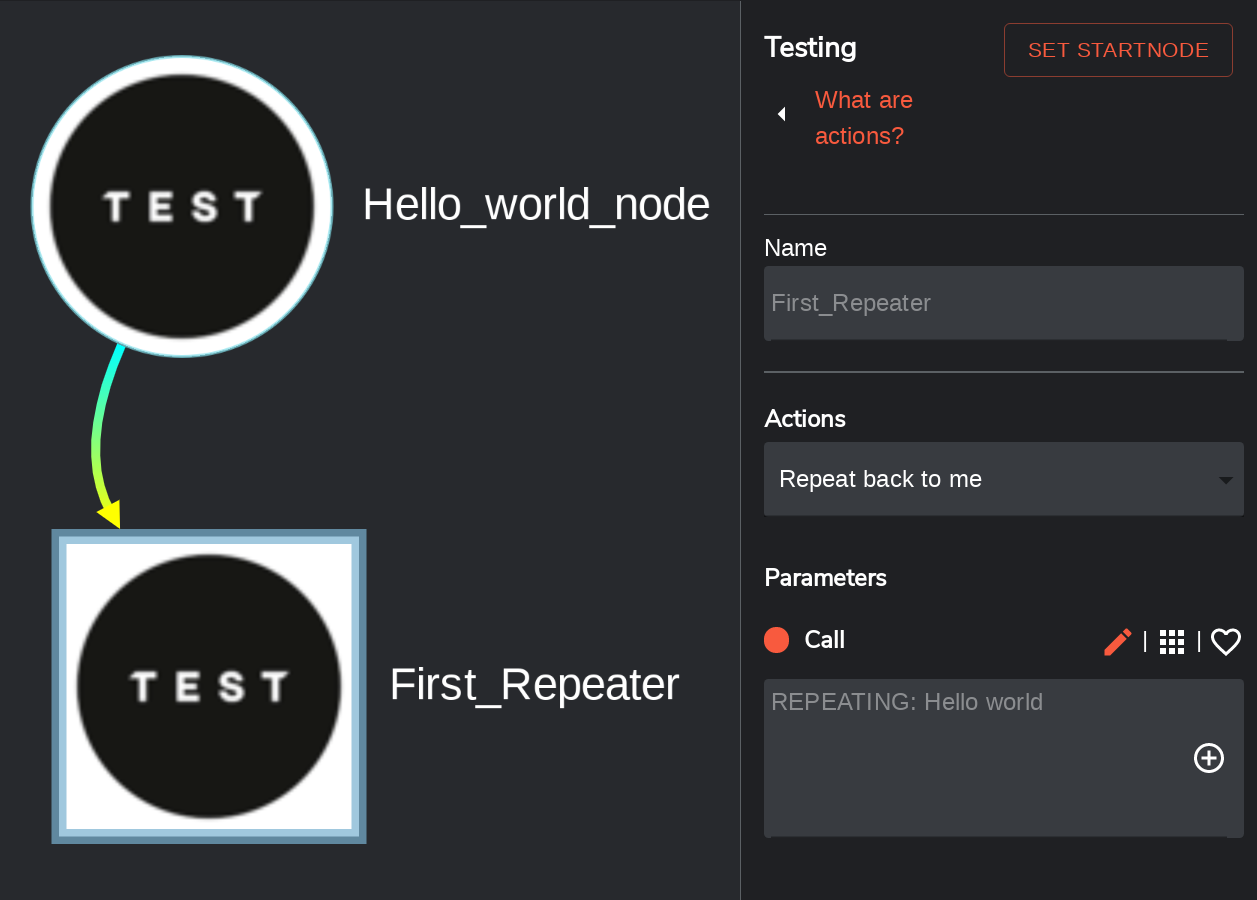This screenshot has height=900, width=1257.
Task: Toggle the red circle beside Call
Action: (x=777, y=640)
